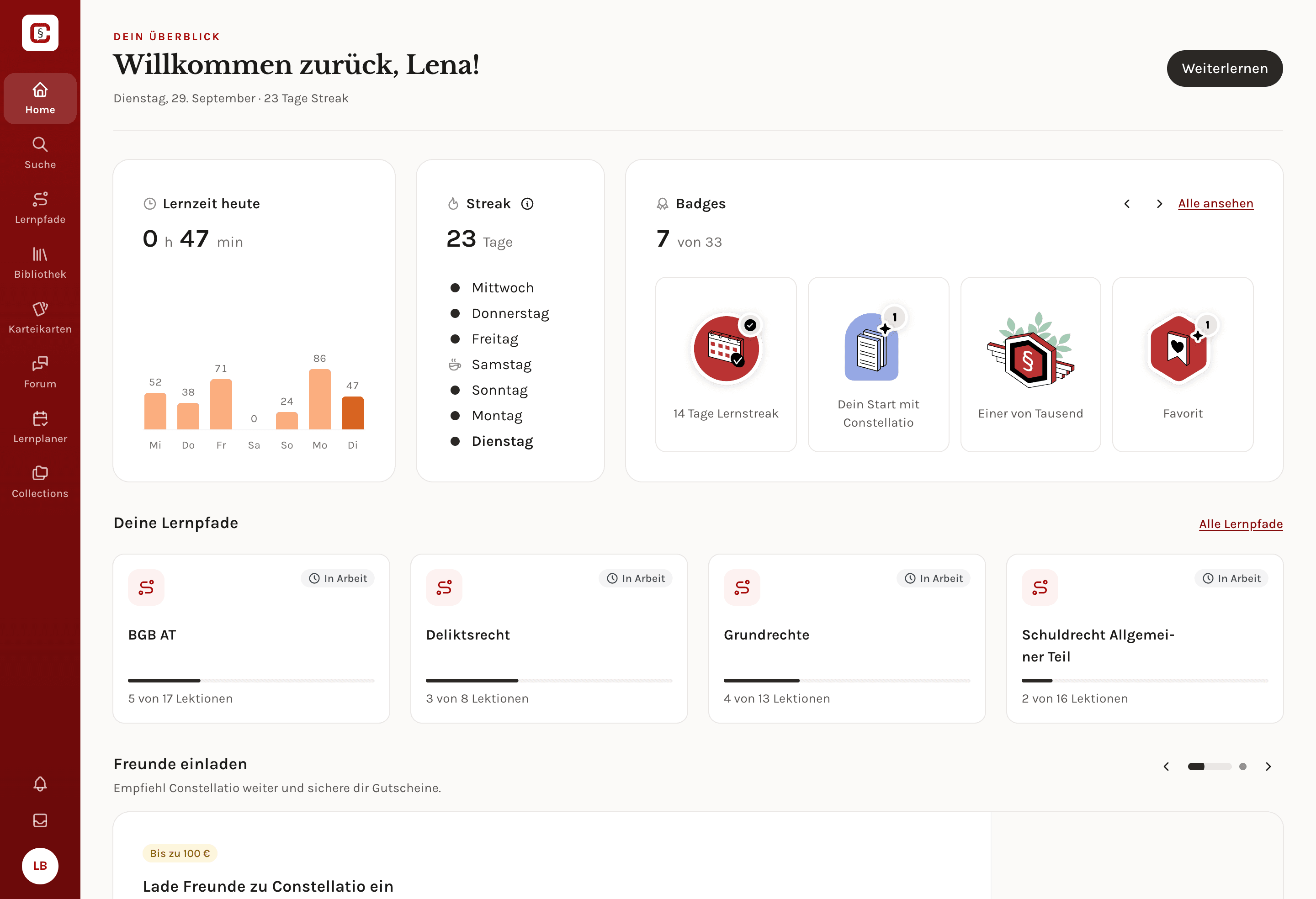Viewport: 1316px width, 899px height.
Task: Open the BGB AT Lernpfad card
Action: 251,639
